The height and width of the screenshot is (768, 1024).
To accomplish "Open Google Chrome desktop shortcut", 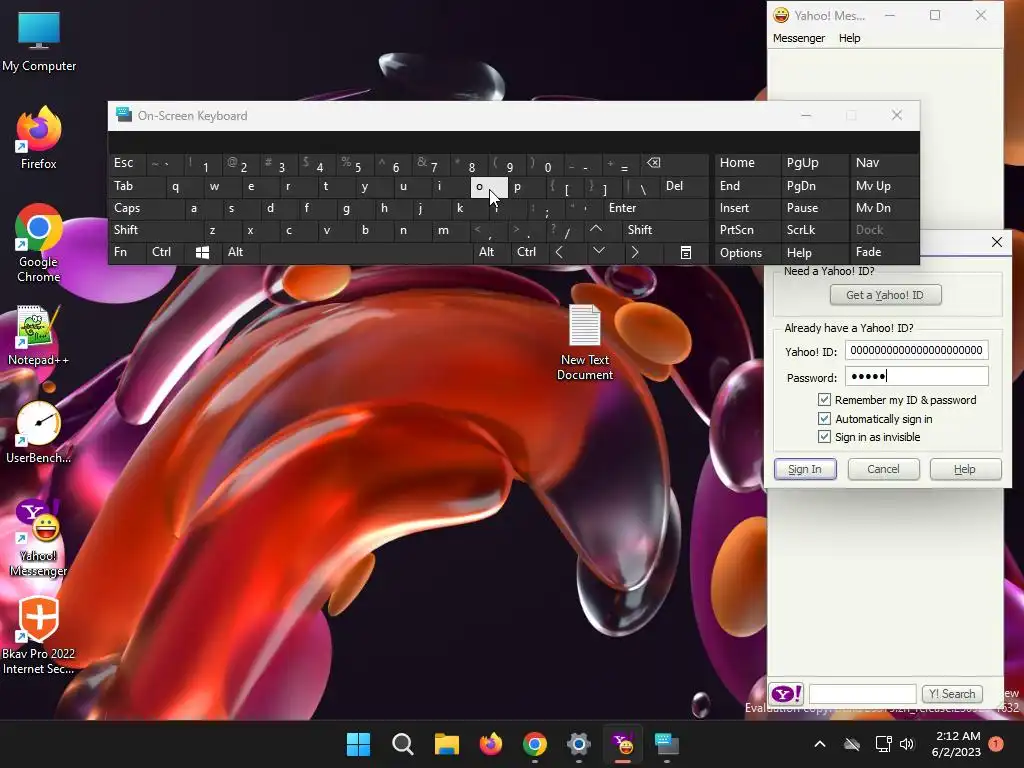I will 39,243.
